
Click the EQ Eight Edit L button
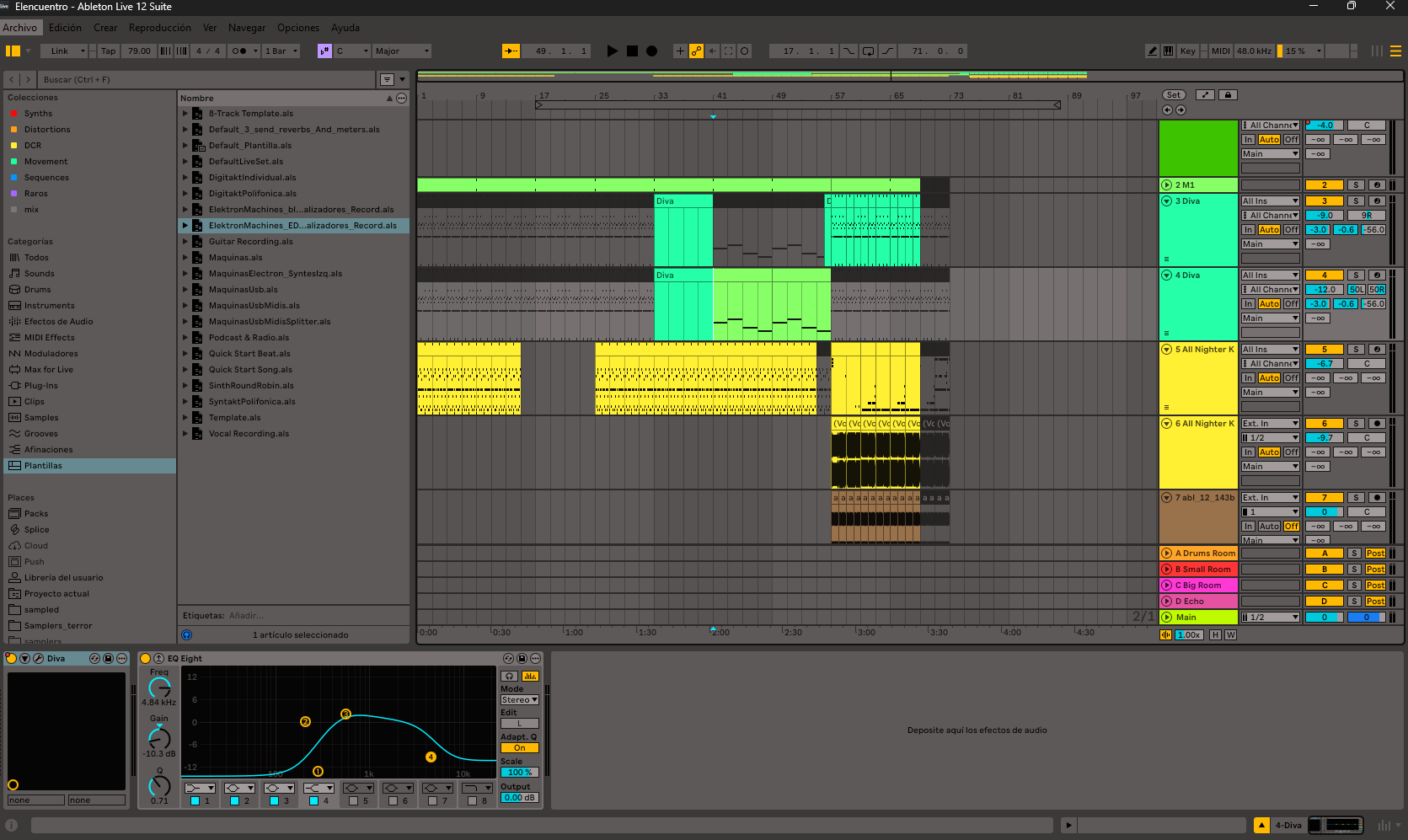(x=520, y=724)
